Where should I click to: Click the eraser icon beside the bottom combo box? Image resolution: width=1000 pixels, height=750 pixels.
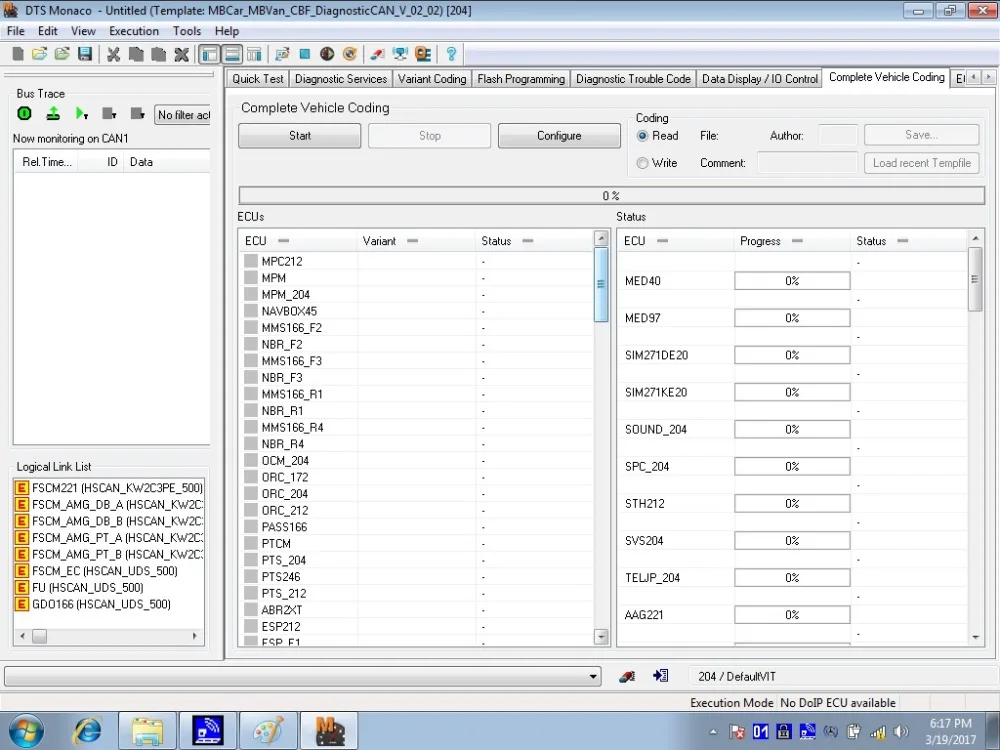coord(627,676)
